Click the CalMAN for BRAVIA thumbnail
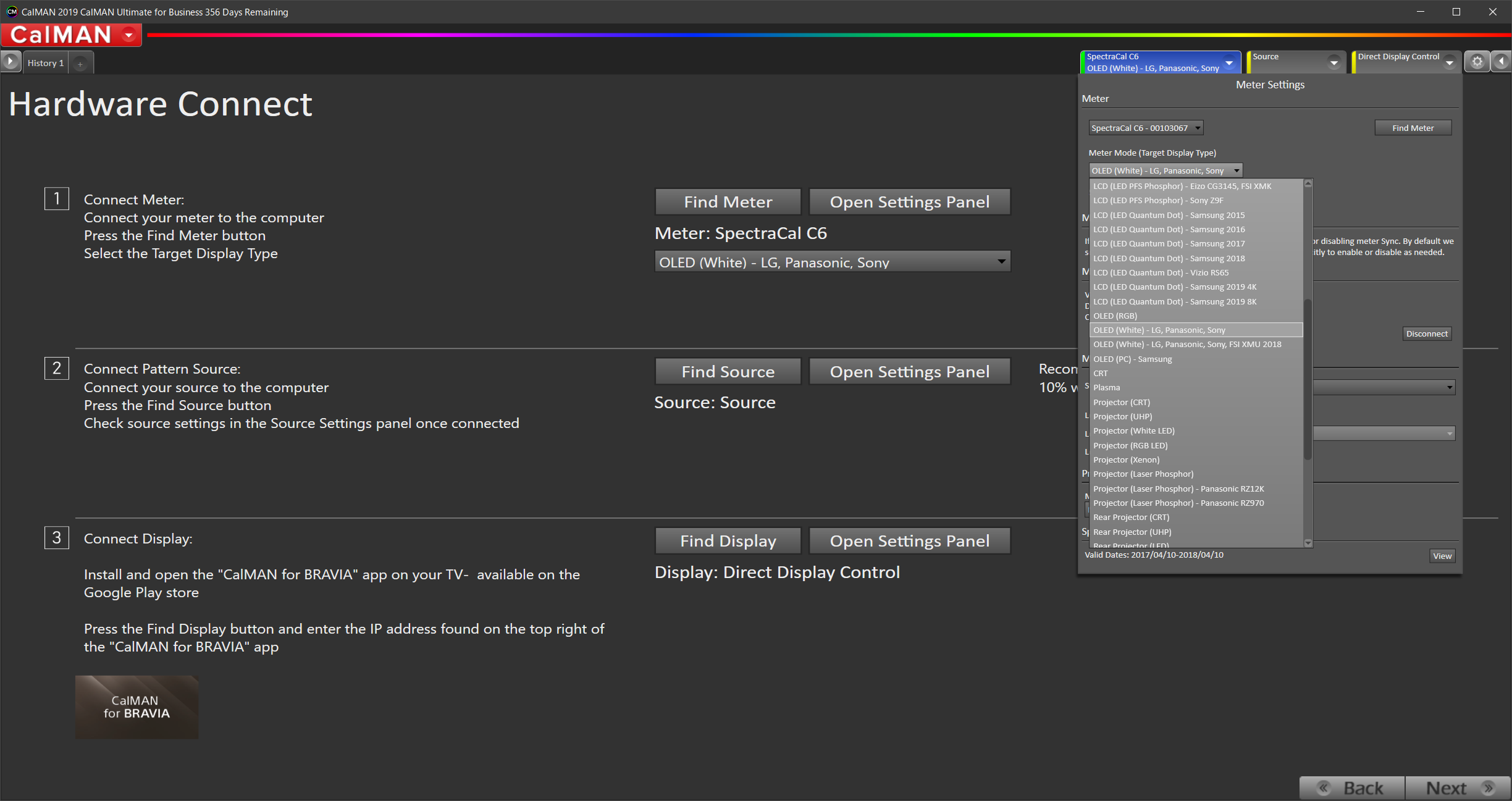This screenshot has height=801, width=1512. 136,707
